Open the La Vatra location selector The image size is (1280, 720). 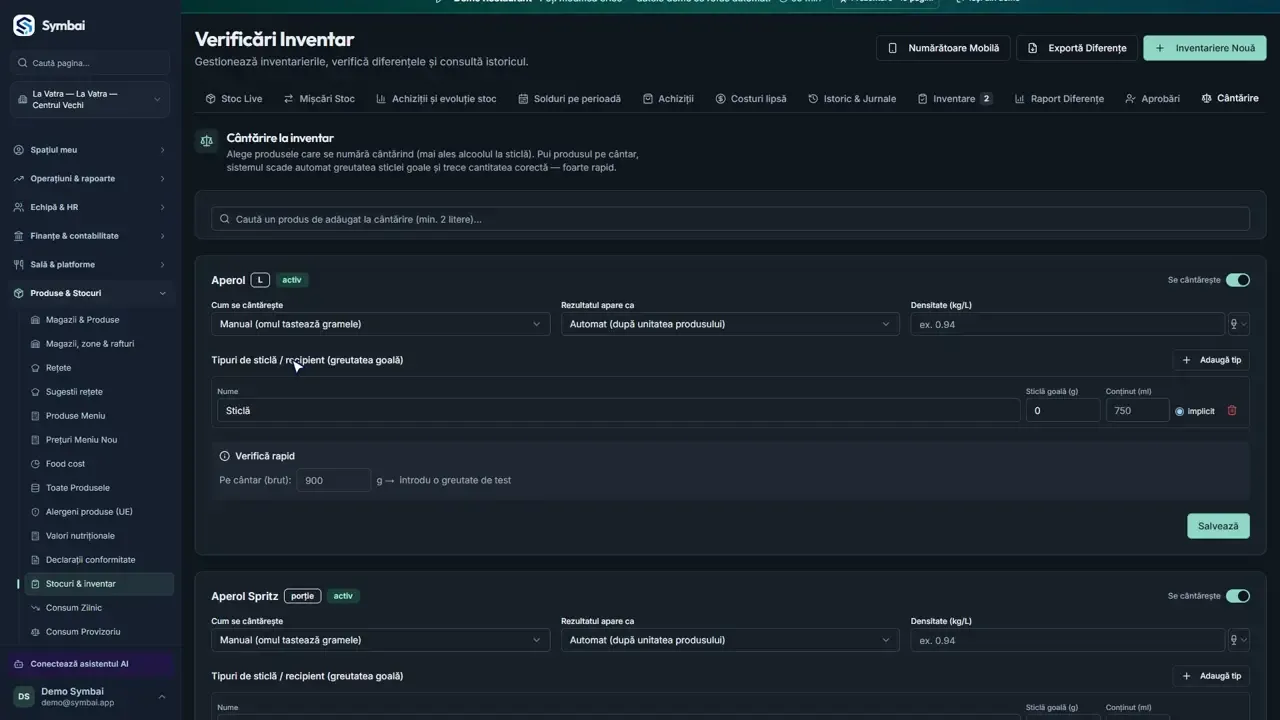(90, 99)
